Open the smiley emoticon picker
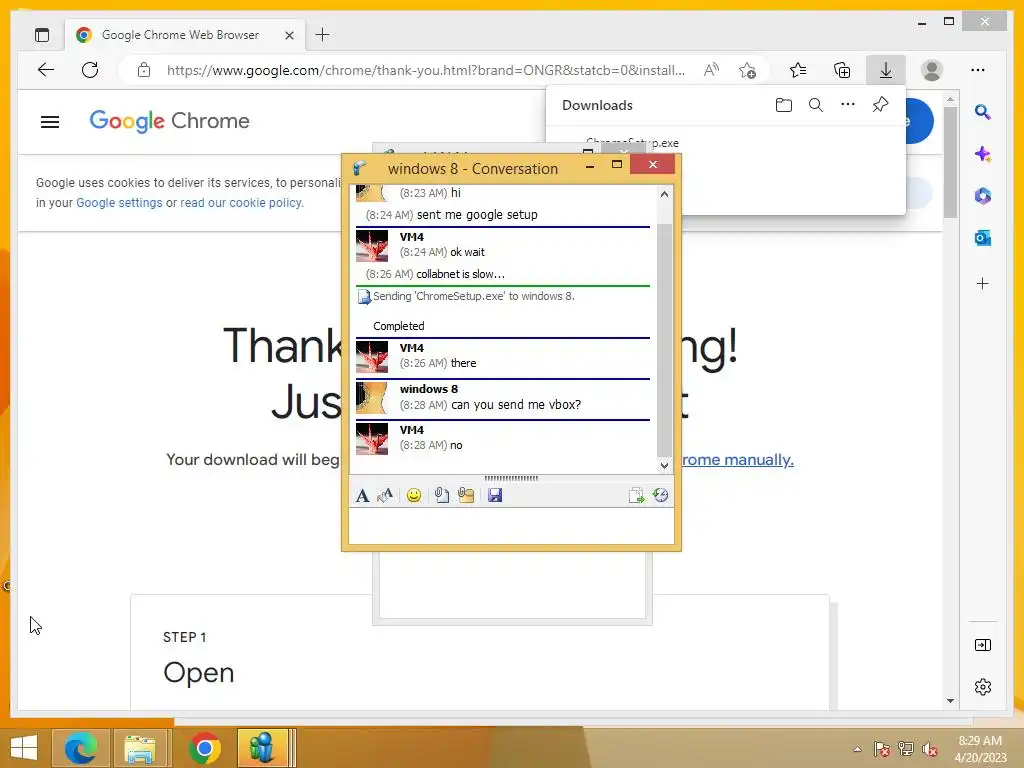 (x=413, y=496)
